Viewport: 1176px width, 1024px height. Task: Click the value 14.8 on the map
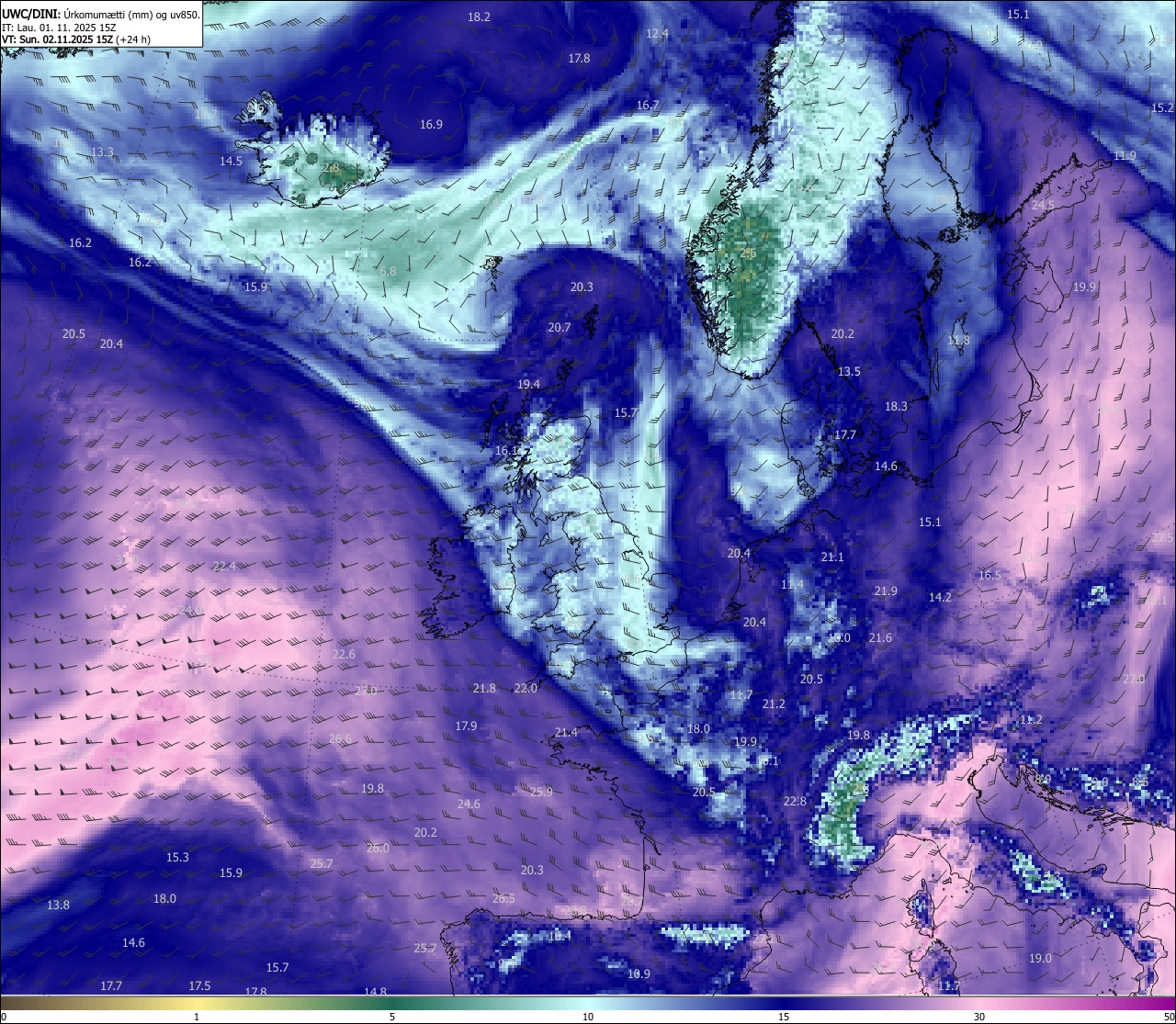coord(375,992)
